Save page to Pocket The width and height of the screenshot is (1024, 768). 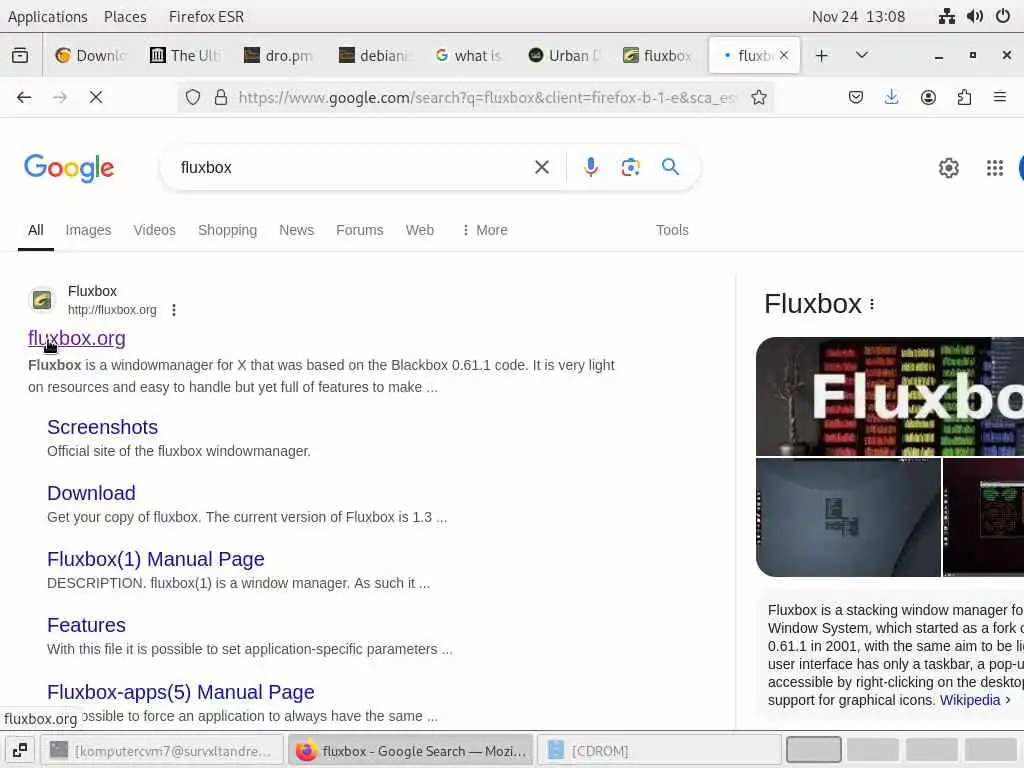(856, 97)
